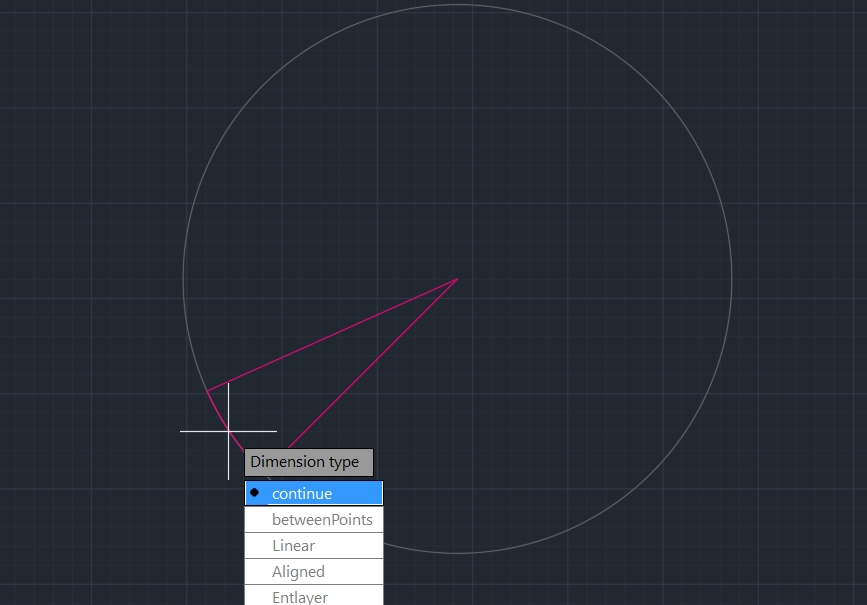Screen dimensions: 867x605
Task: Select the highlighted "continue" dimension option
Action: (313, 493)
